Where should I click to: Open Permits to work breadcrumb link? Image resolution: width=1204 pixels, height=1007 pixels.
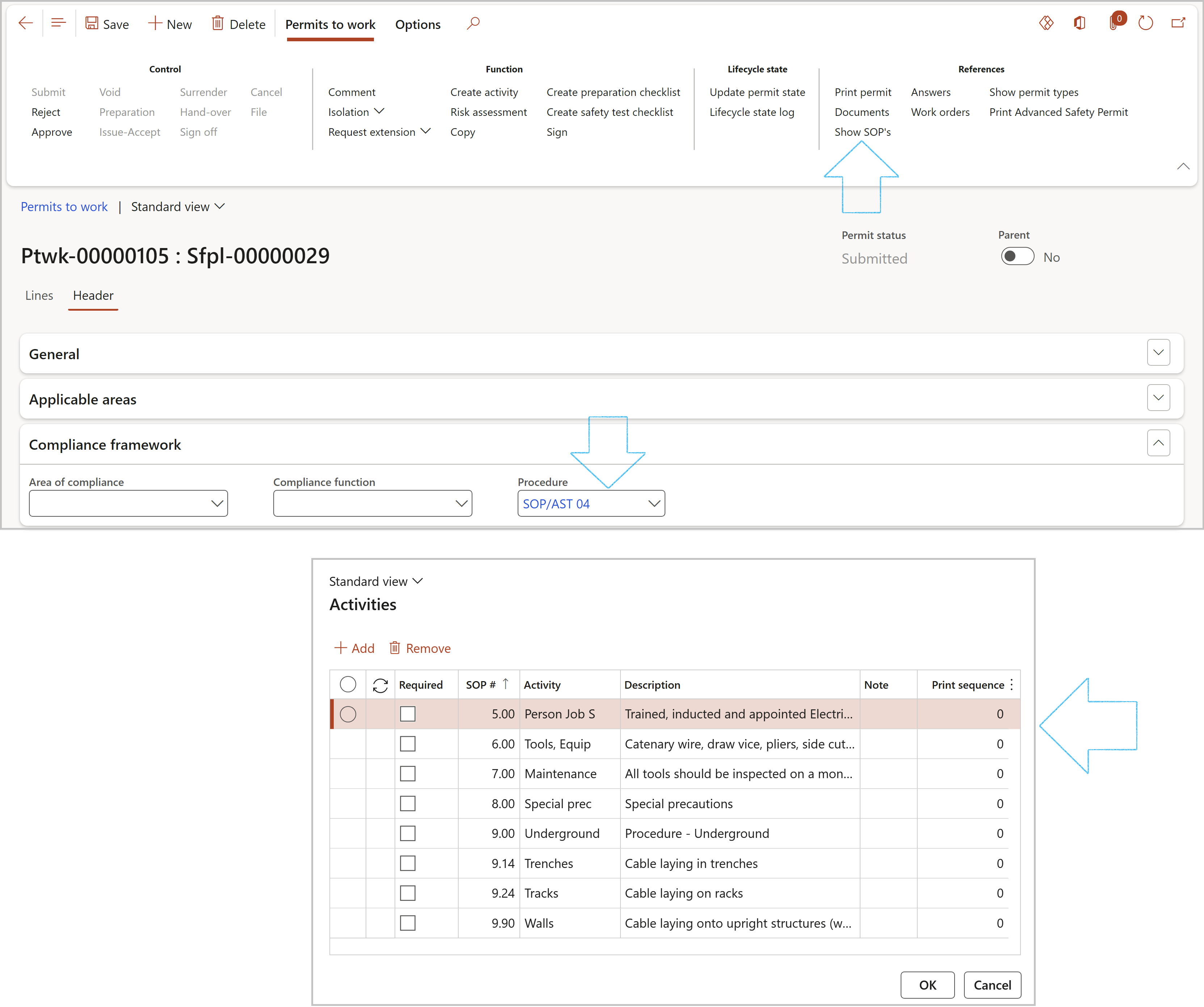[x=64, y=207]
